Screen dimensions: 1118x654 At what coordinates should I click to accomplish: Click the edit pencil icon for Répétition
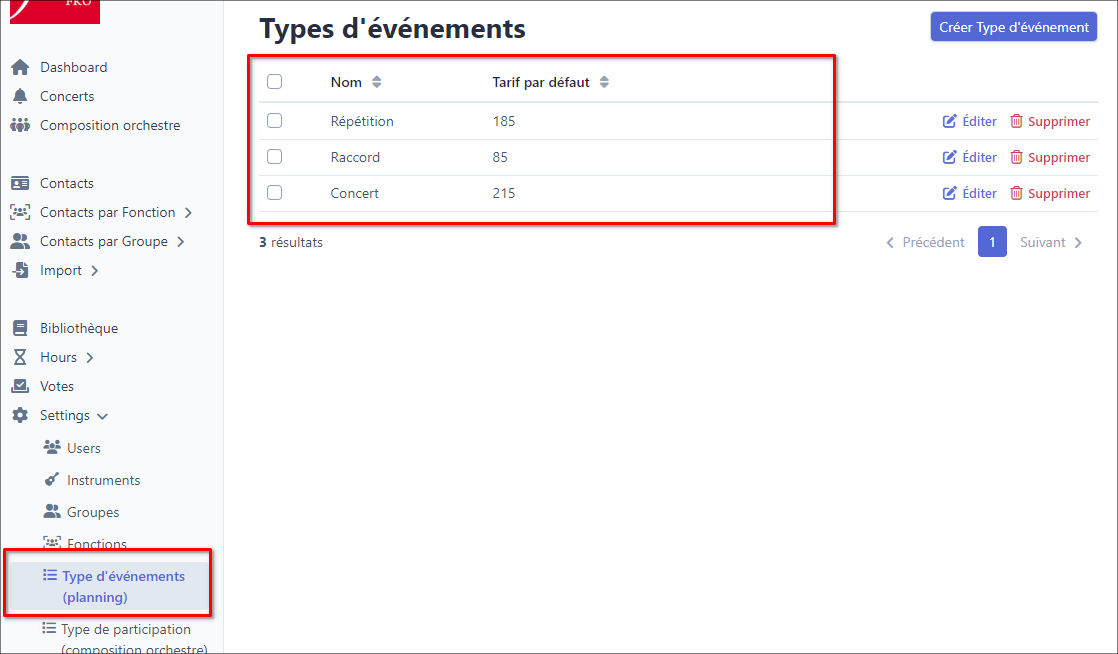click(950, 122)
